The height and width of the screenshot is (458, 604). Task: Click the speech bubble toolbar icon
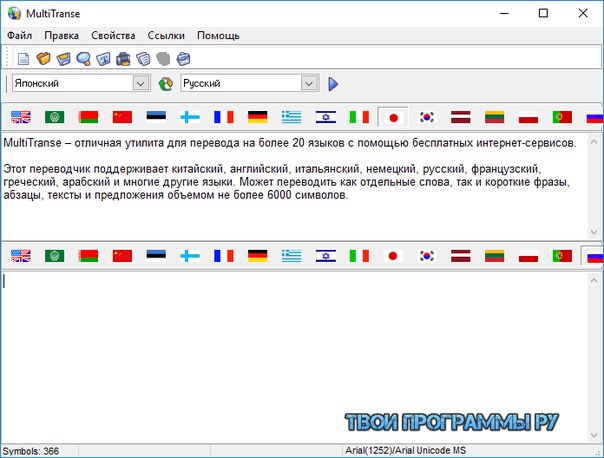point(84,59)
